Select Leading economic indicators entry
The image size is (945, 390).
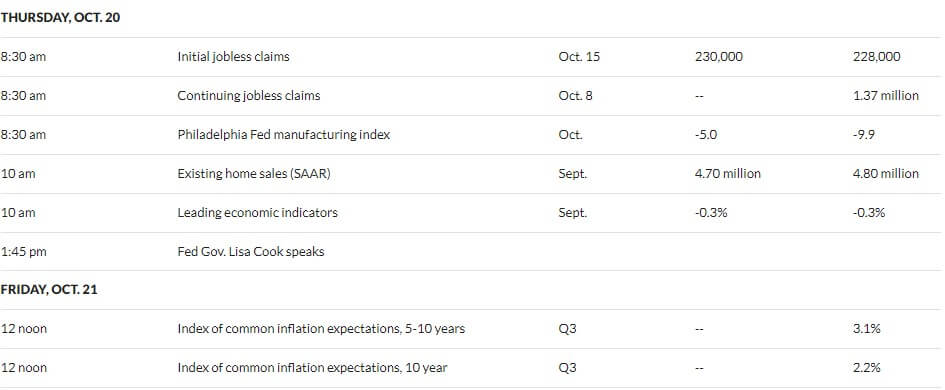tap(257, 213)
